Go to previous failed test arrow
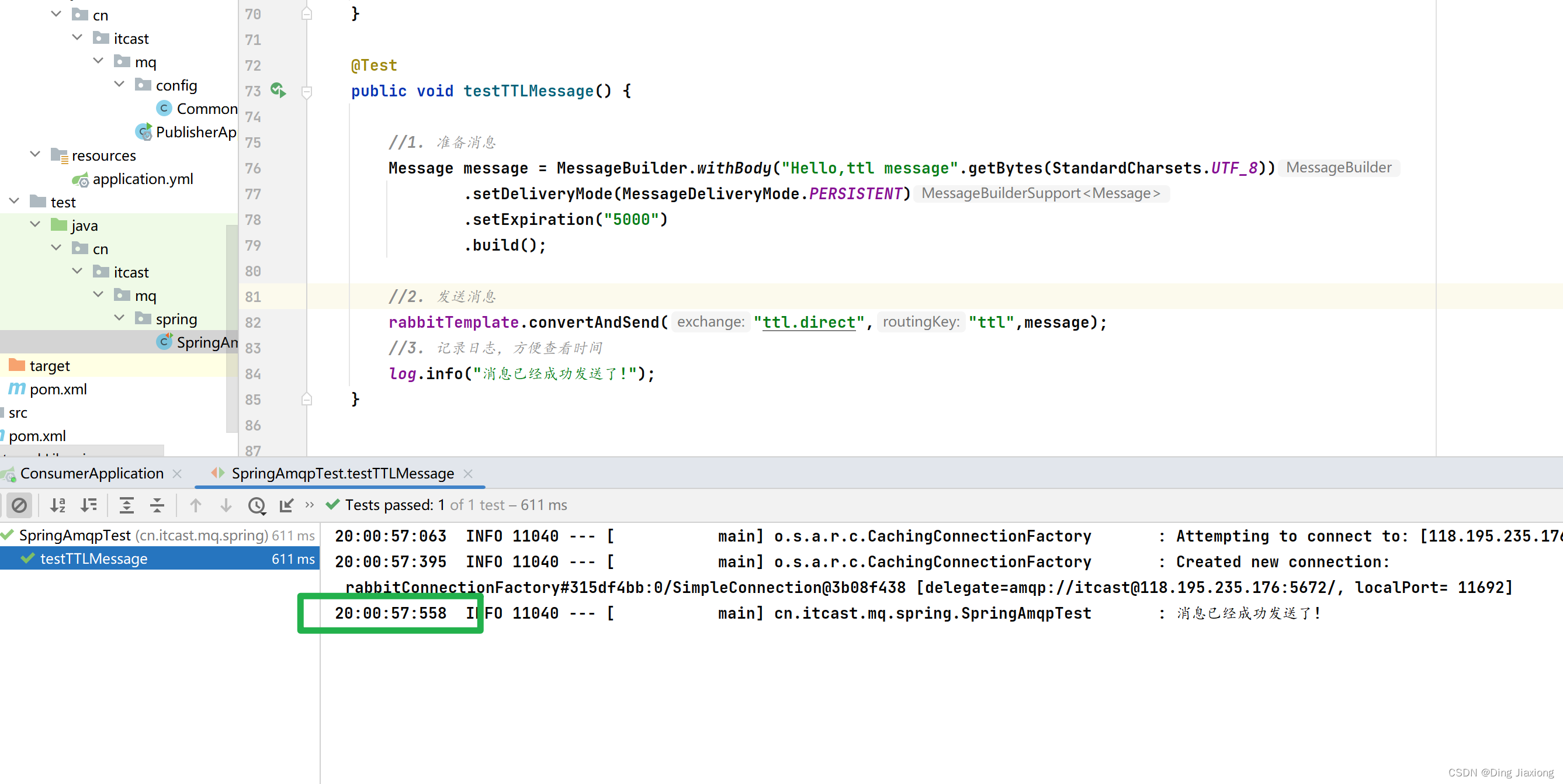The image size is (1563, 784). tap(195, 505)
